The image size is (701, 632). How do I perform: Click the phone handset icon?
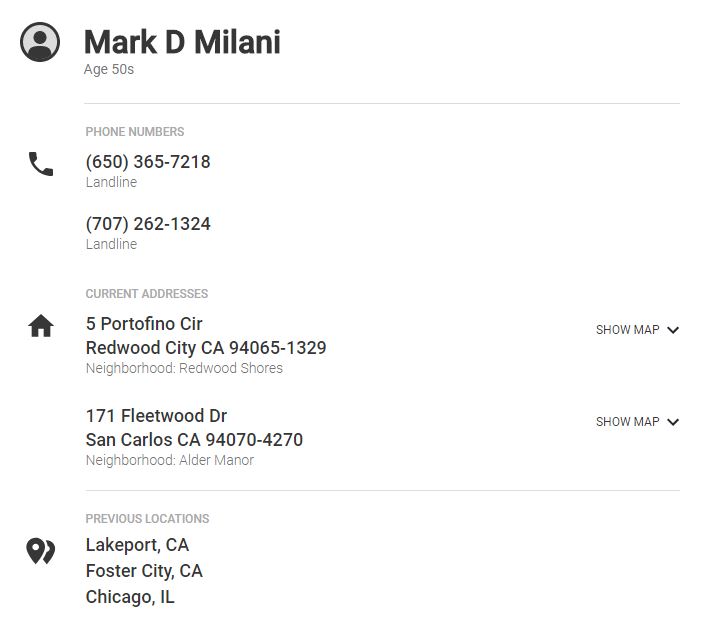click(41, 164)
